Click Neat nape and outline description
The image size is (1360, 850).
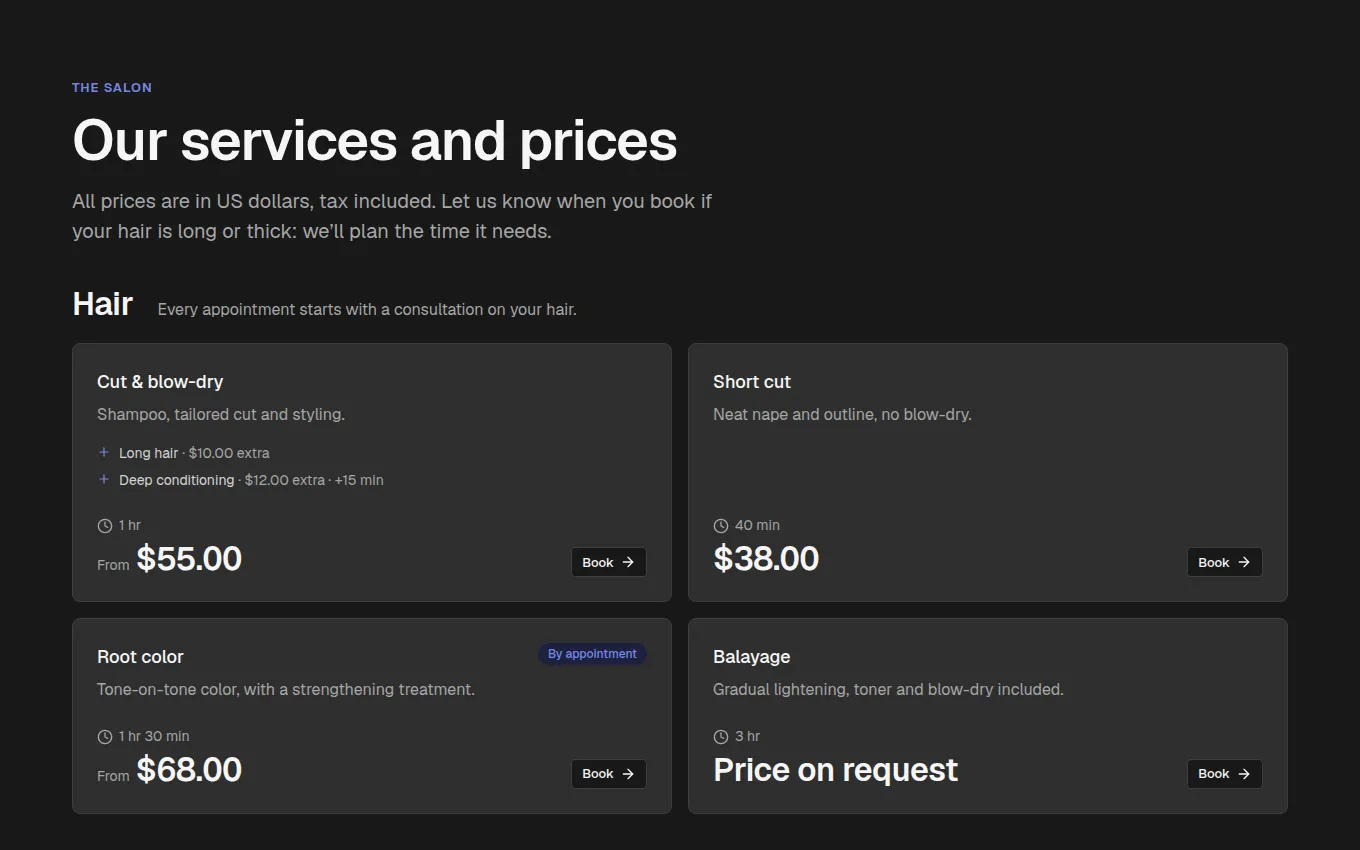coord(842,414)
